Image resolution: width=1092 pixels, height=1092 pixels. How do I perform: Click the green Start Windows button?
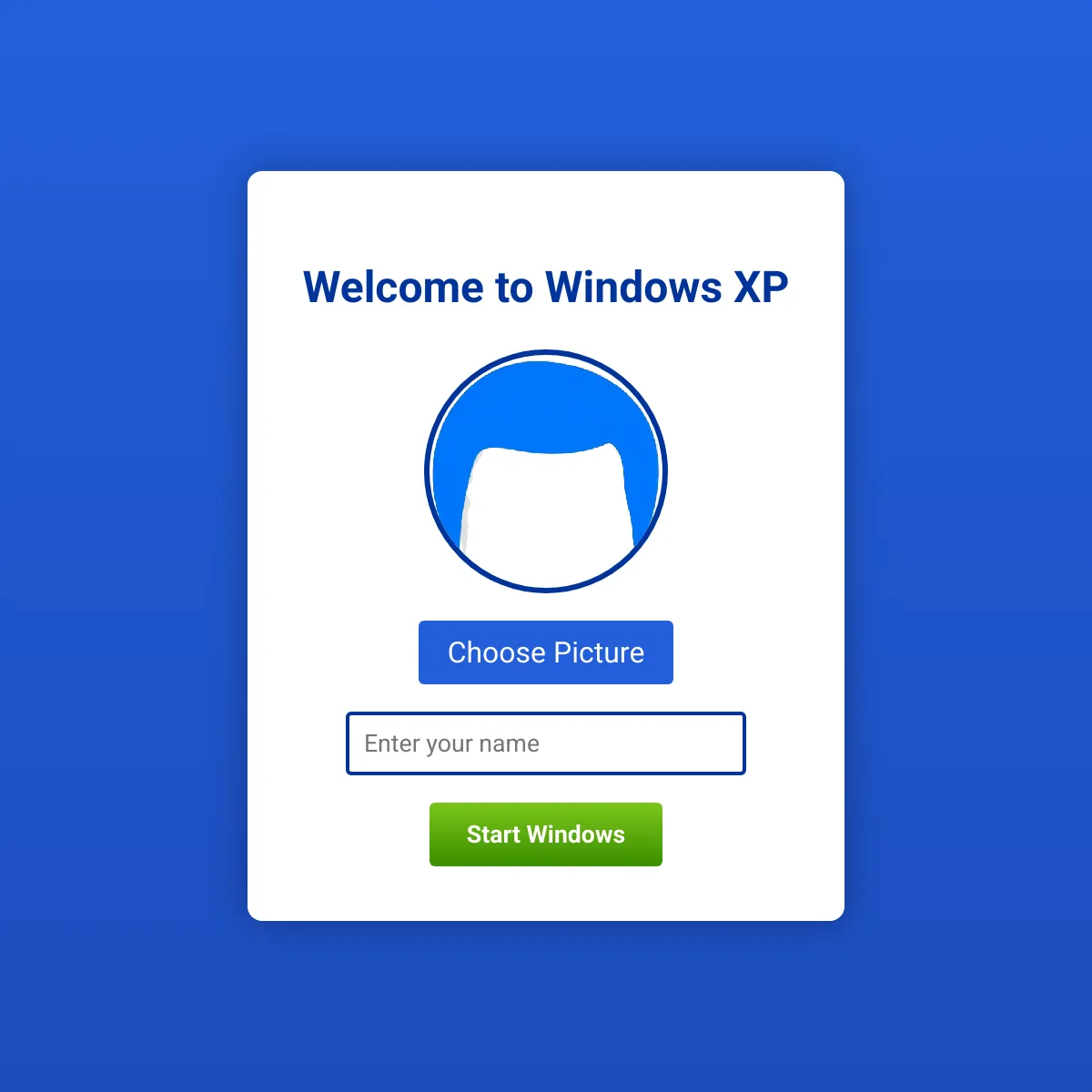click(x=545, y=834)
